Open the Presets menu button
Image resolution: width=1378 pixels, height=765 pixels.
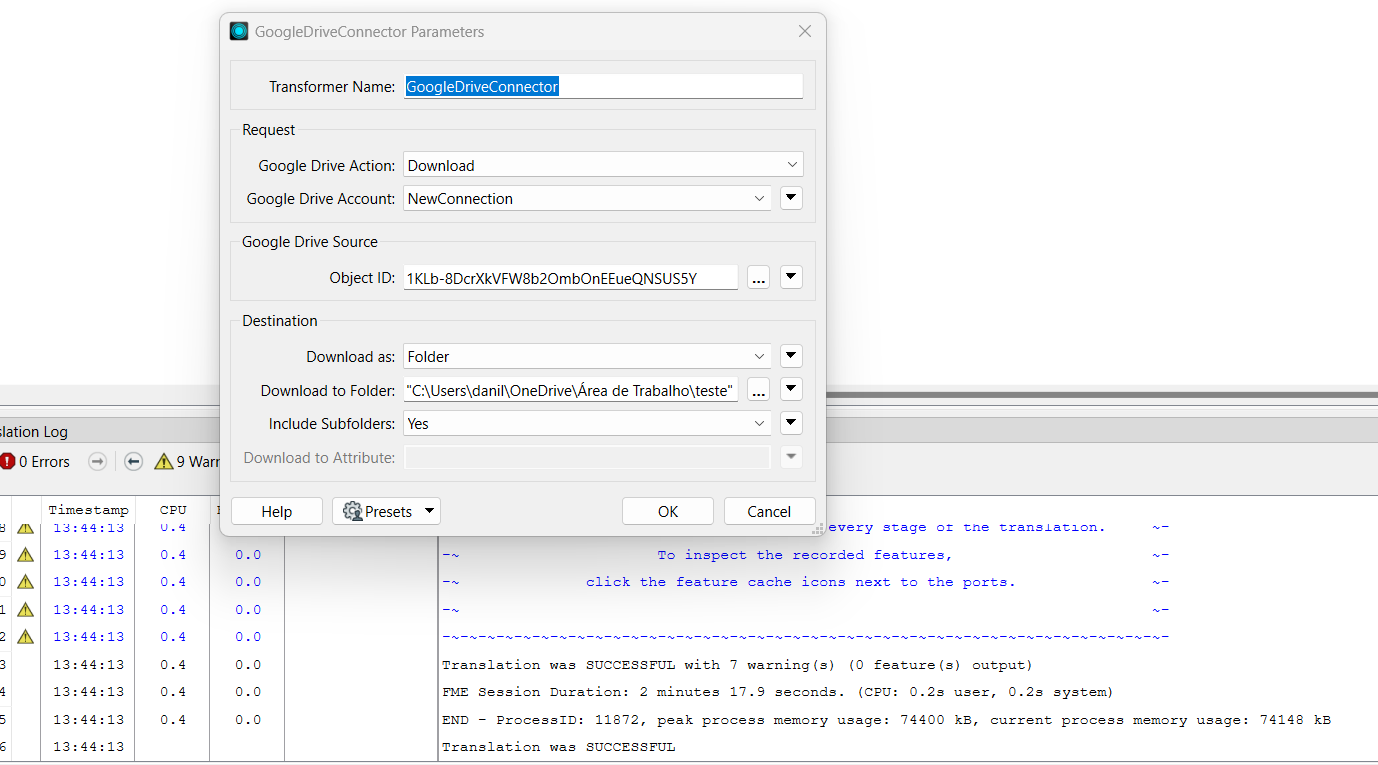[x=386, y=511]
